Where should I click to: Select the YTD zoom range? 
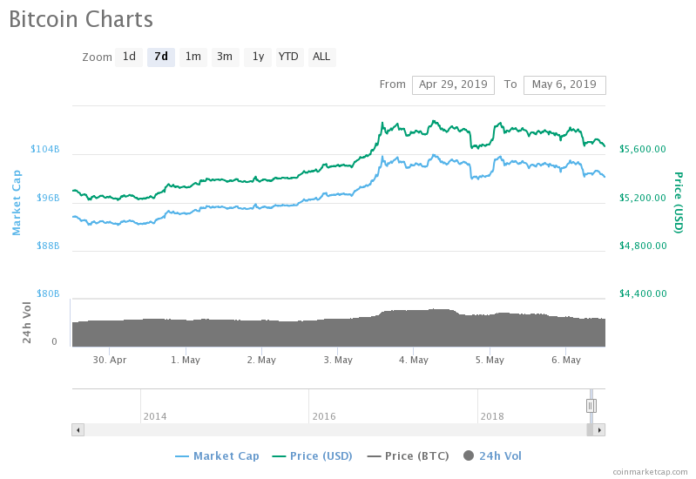click(289, 57)
